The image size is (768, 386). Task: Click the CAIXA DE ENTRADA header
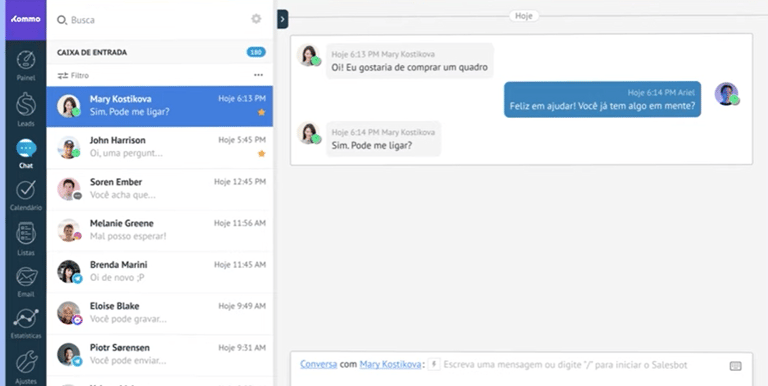pyautogui.click(x=92, y=52)
